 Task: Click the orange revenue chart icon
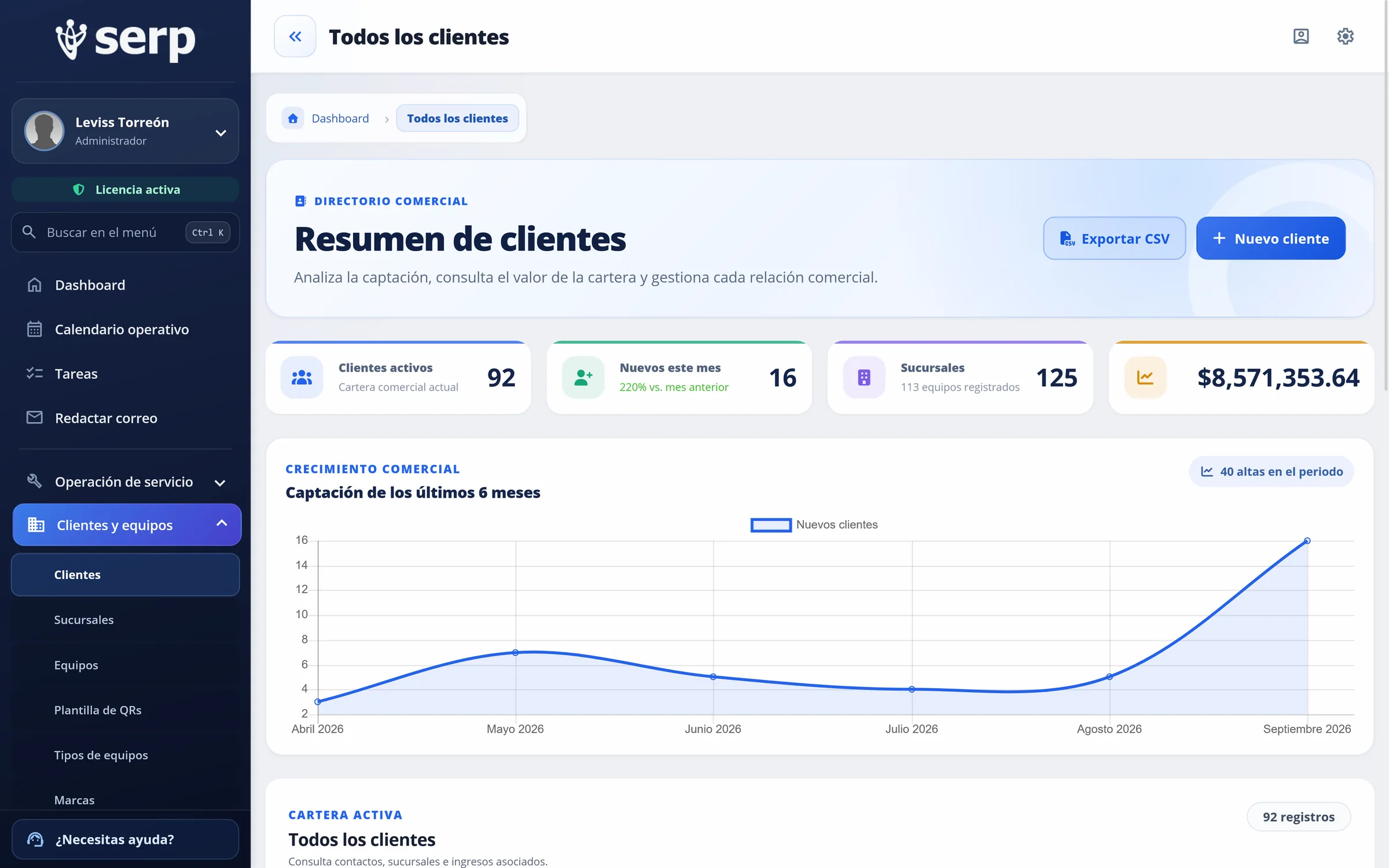coord(1145,377)
